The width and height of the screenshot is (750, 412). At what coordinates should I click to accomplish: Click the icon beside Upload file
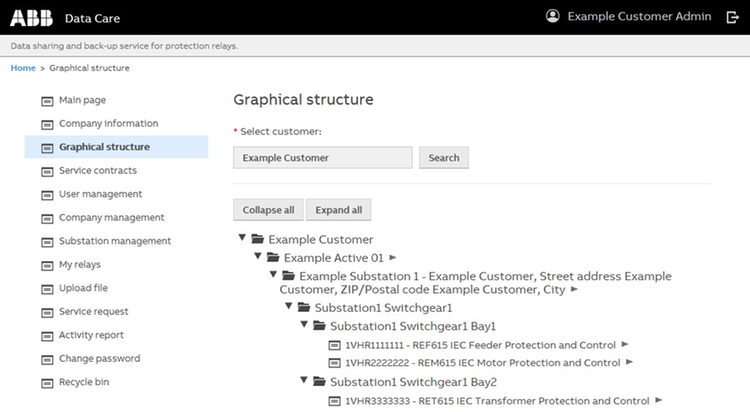click(47, 289)
